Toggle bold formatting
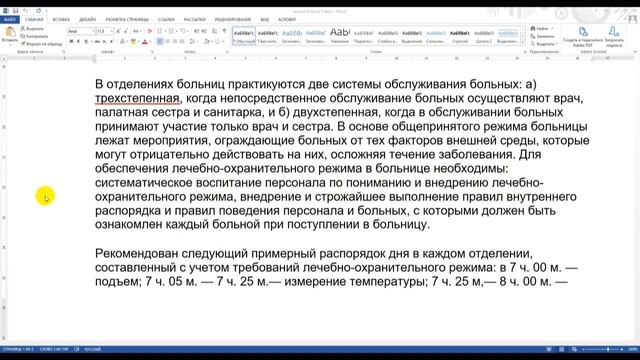Image resolution: width=640 pixels, height=360 pixels. coord(71,42)
